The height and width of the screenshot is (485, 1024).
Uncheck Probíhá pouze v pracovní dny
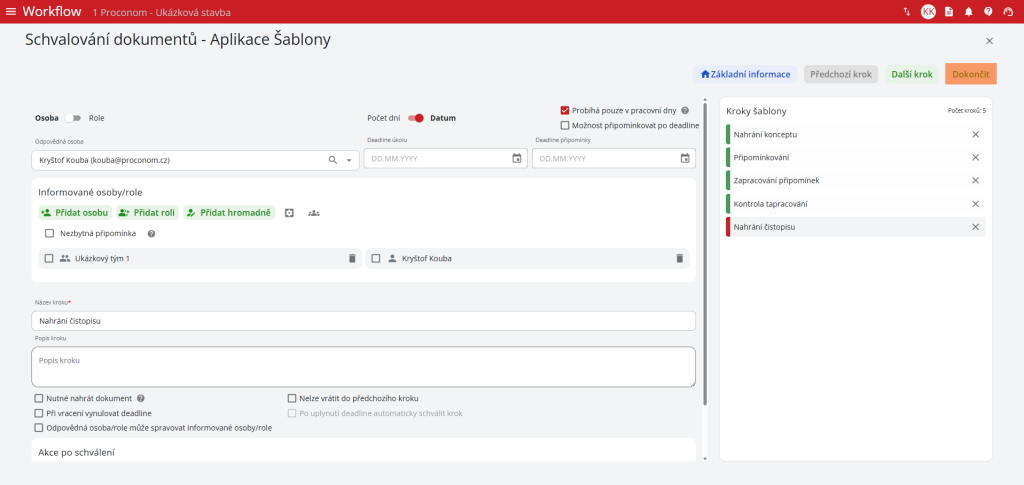565,110
